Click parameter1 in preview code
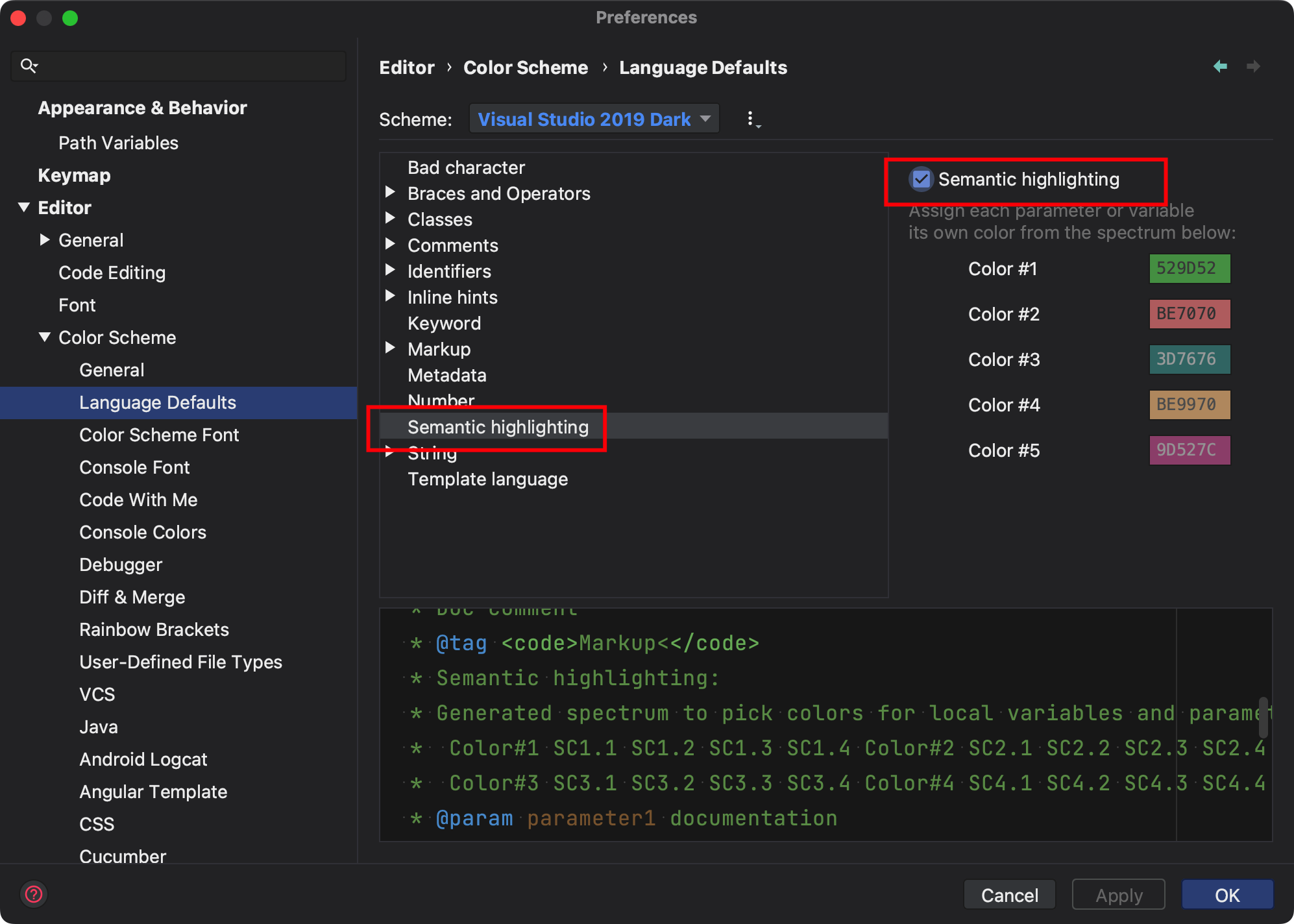 click(591, 818)
